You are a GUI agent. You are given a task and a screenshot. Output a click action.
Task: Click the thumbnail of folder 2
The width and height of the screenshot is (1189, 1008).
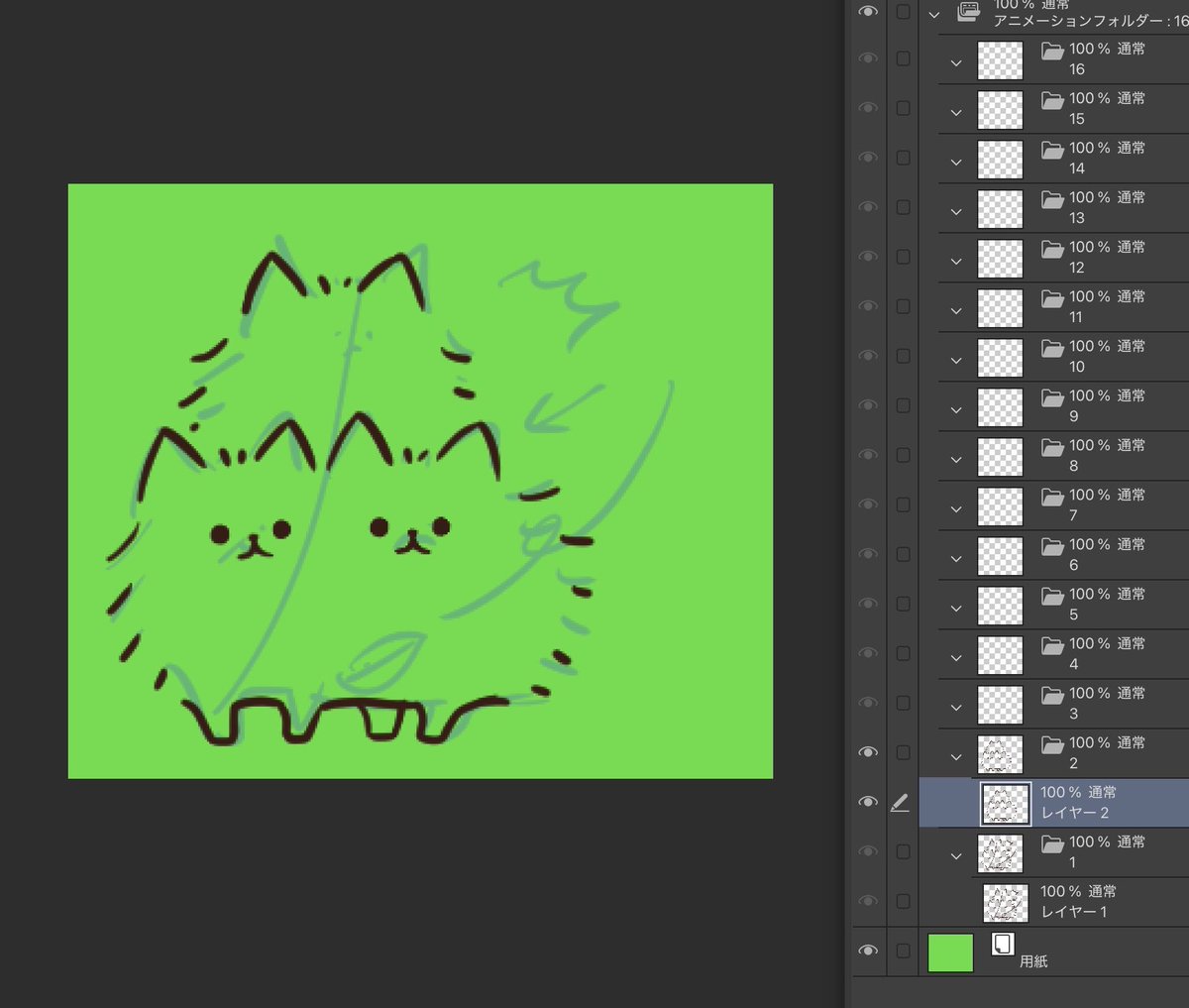point(1000,754)
